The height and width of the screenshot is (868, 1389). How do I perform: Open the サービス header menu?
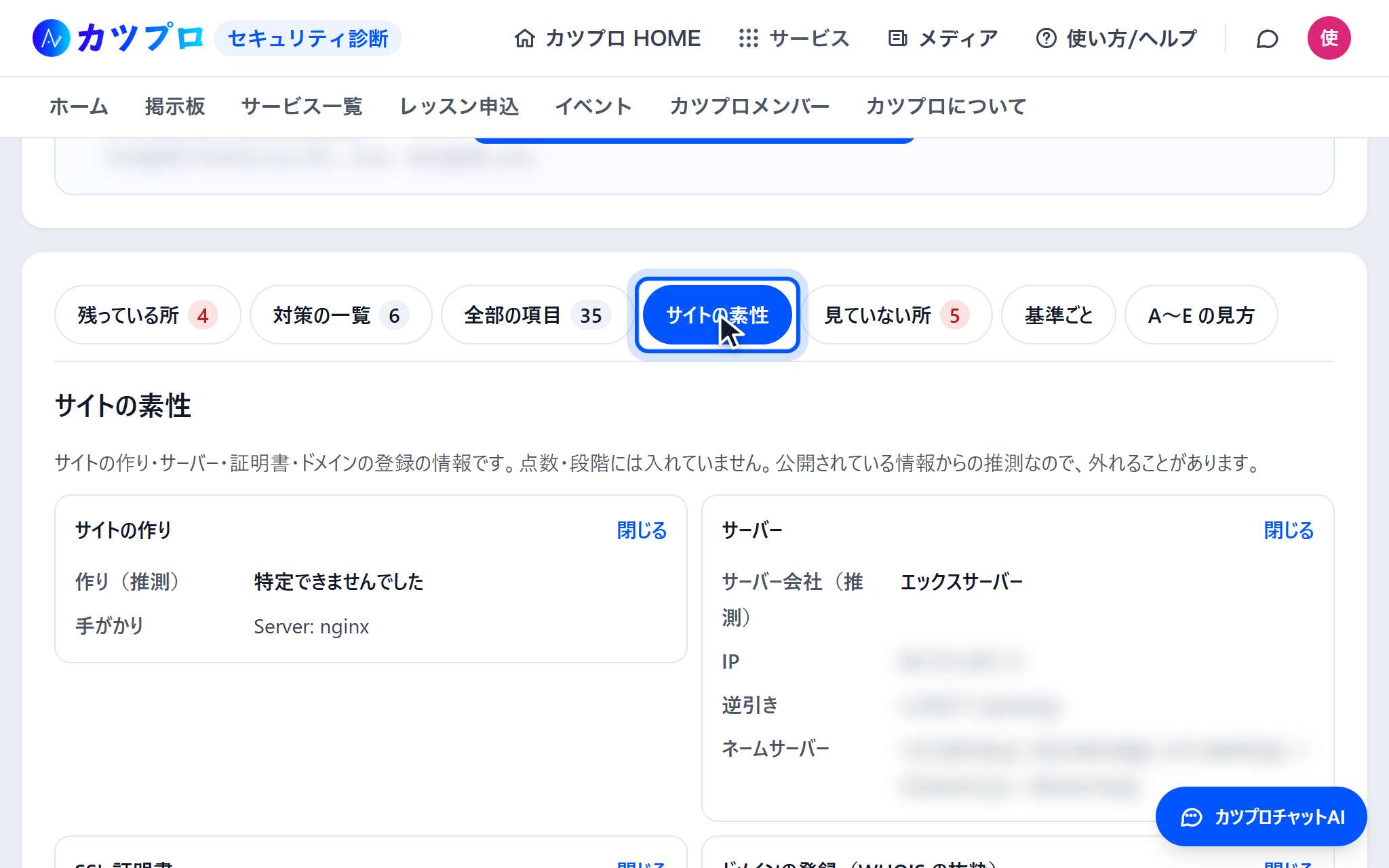[794, 38]
